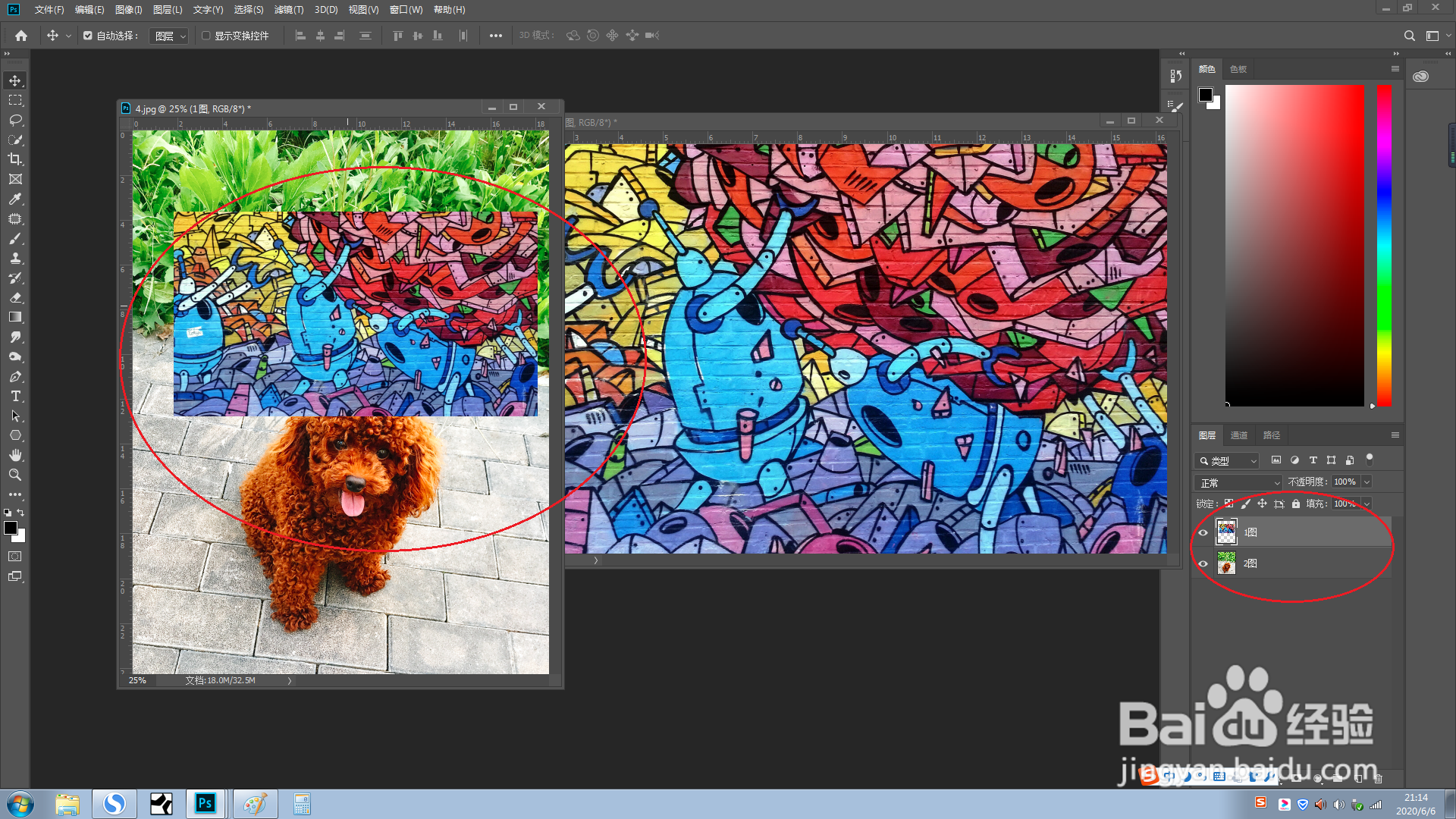The height and width of the screenshot is (819, 1456).
Task: Toggle layer filtering switch on
Action: point(1370,460)
